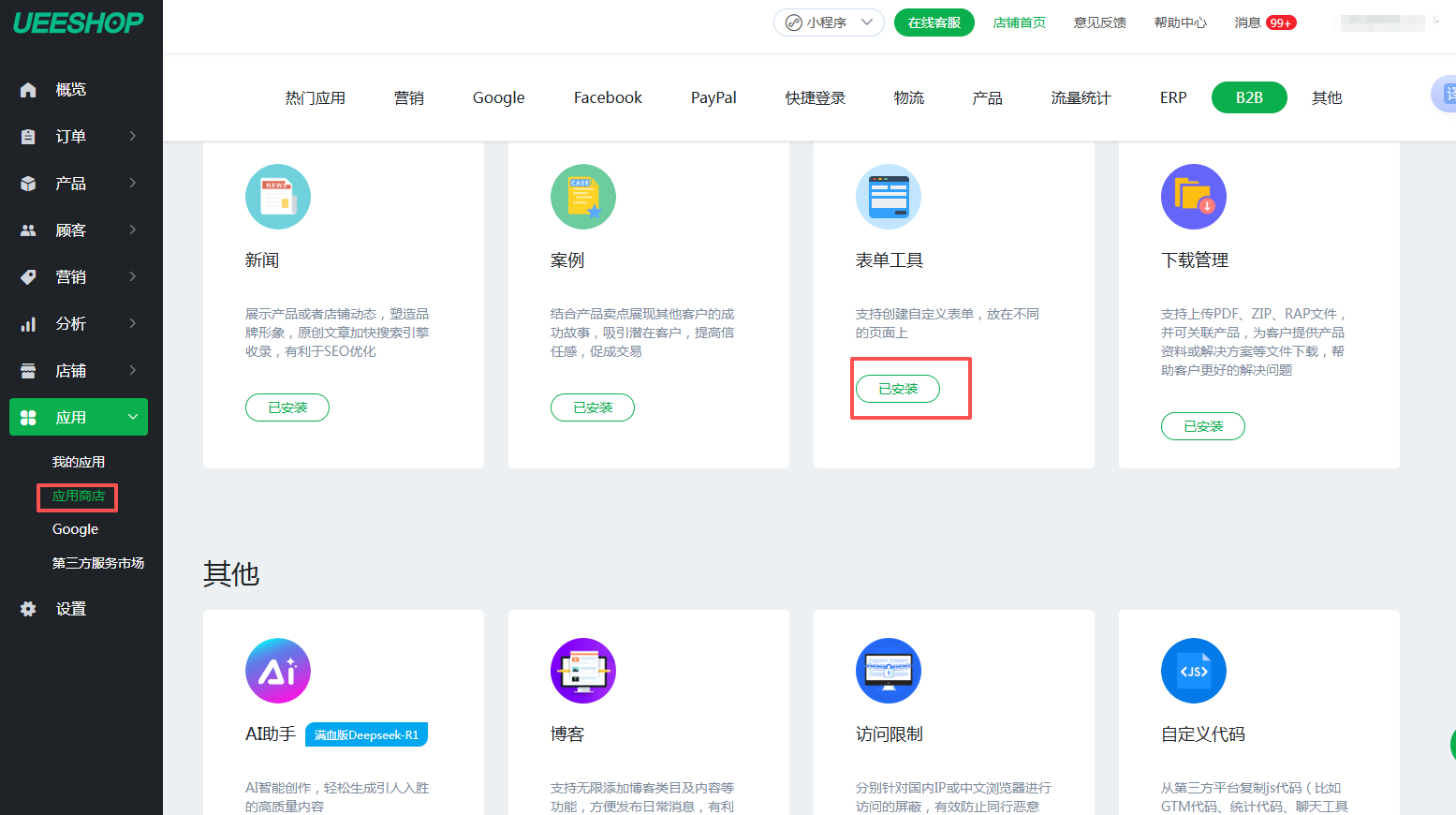Open 消息 notifications with 99+ badge
The height and width of the screenshot is (815, 1456).
(1264, 22)
